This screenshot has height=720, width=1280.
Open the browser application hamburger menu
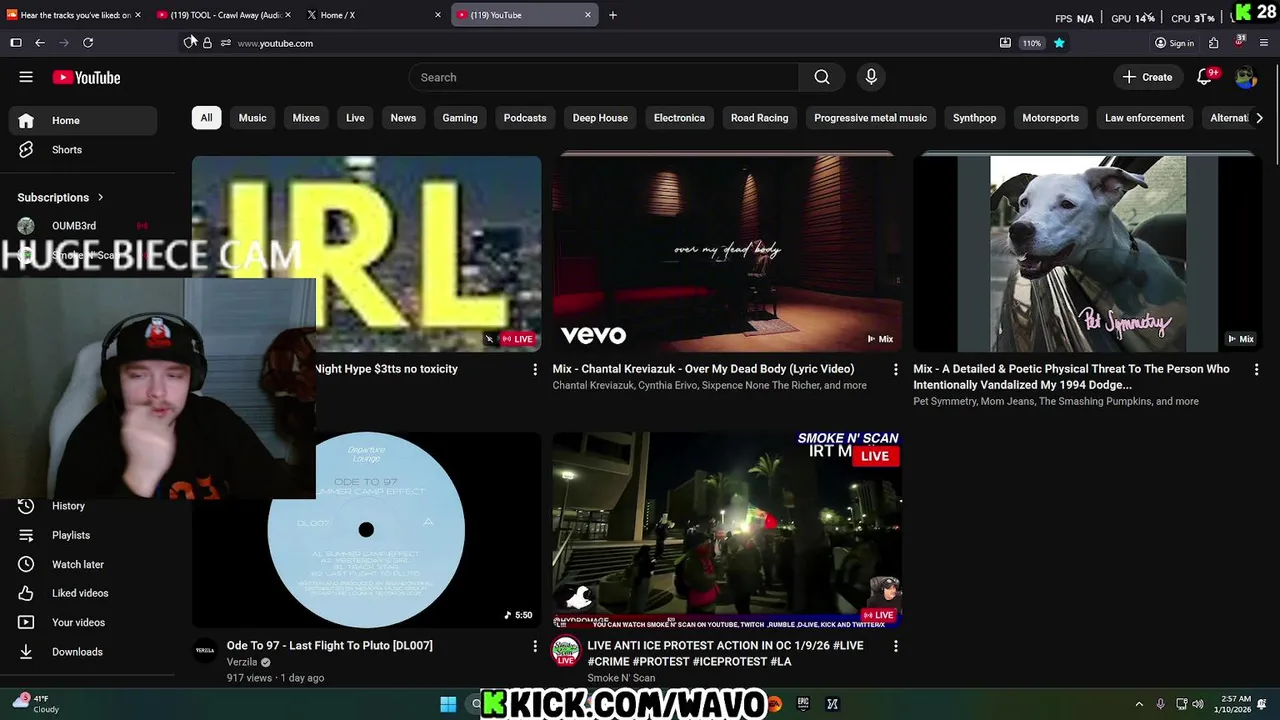[x=1264, y=43]
